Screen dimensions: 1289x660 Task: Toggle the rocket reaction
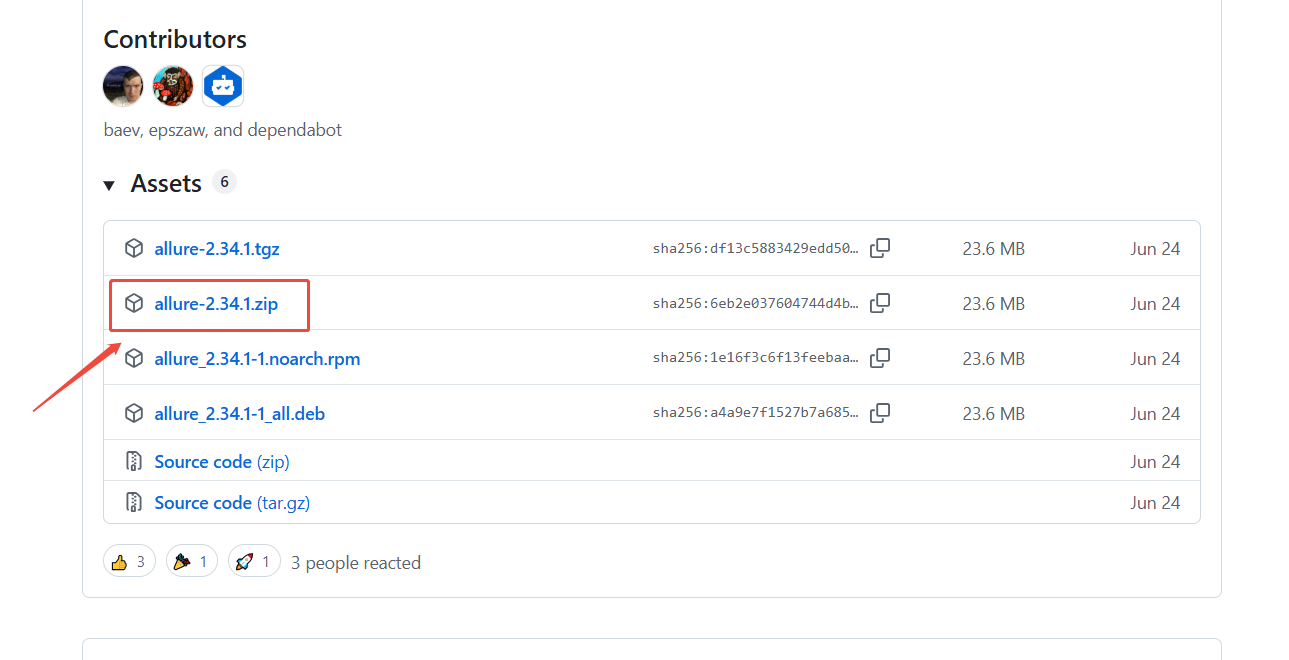coord(254,562)
